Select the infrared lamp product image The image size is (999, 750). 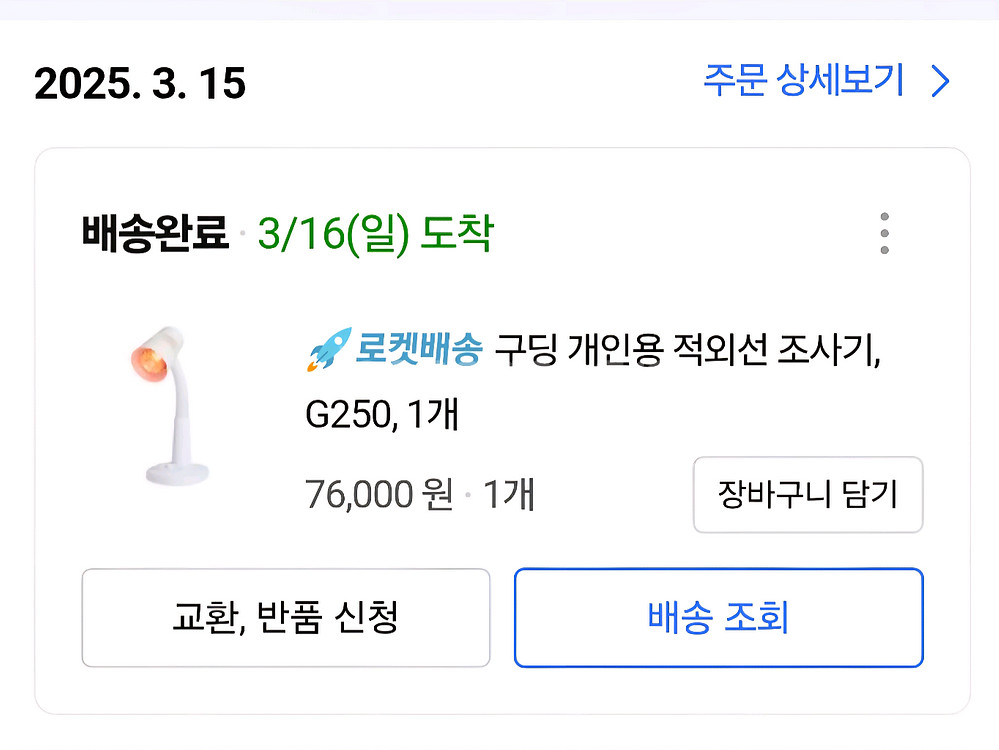click(168, 395)
